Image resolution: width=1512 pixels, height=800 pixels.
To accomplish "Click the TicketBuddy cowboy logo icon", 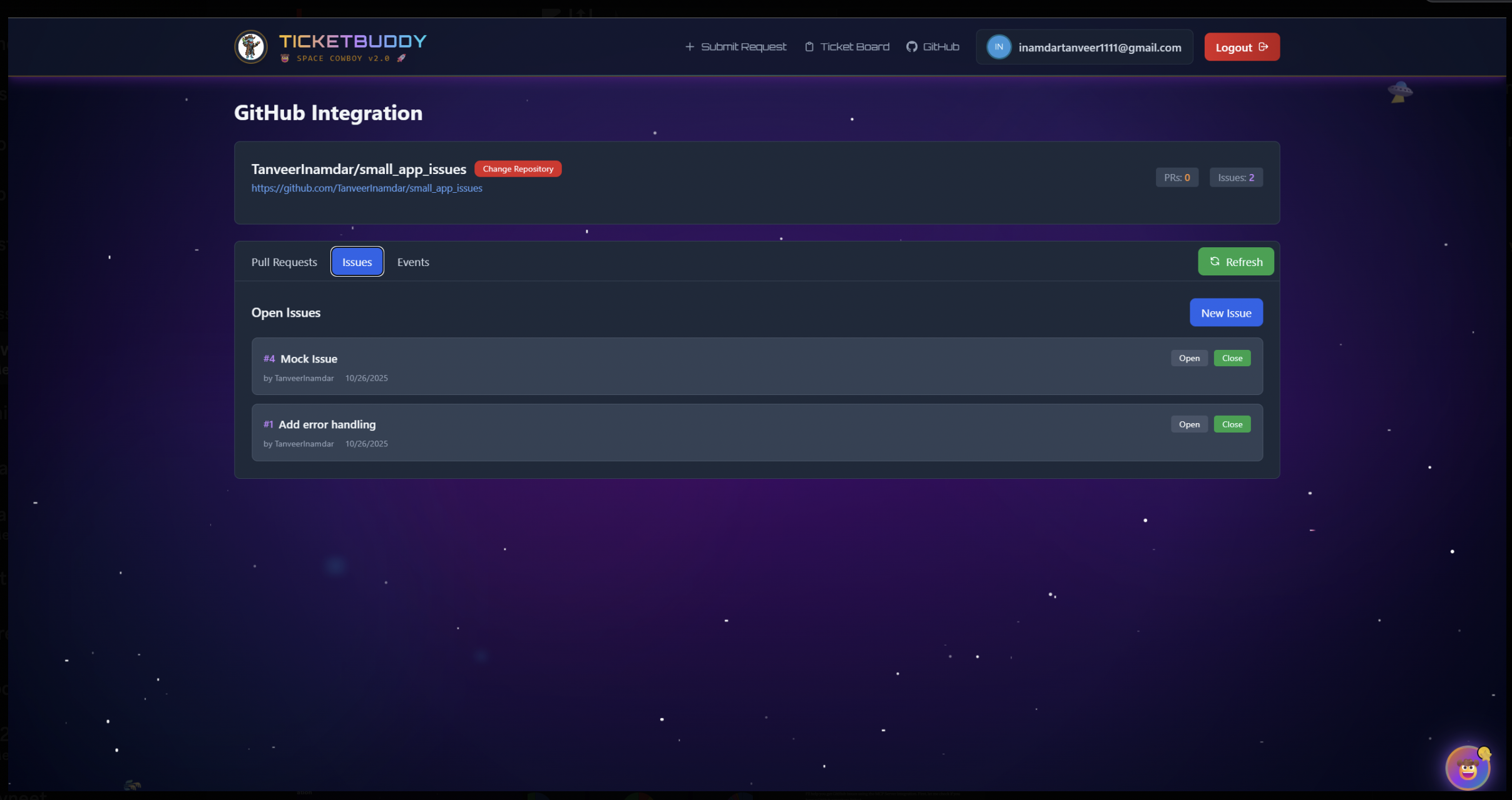I will [251, 47].
